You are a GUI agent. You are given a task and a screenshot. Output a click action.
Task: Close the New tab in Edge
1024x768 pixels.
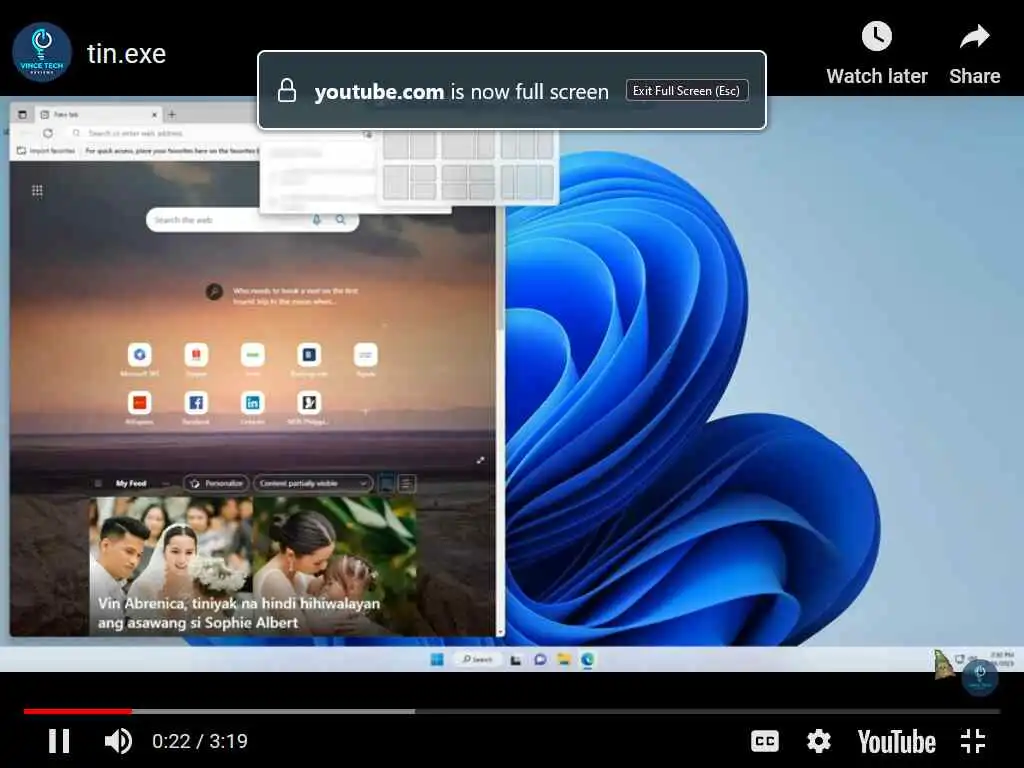coord(155,114)
